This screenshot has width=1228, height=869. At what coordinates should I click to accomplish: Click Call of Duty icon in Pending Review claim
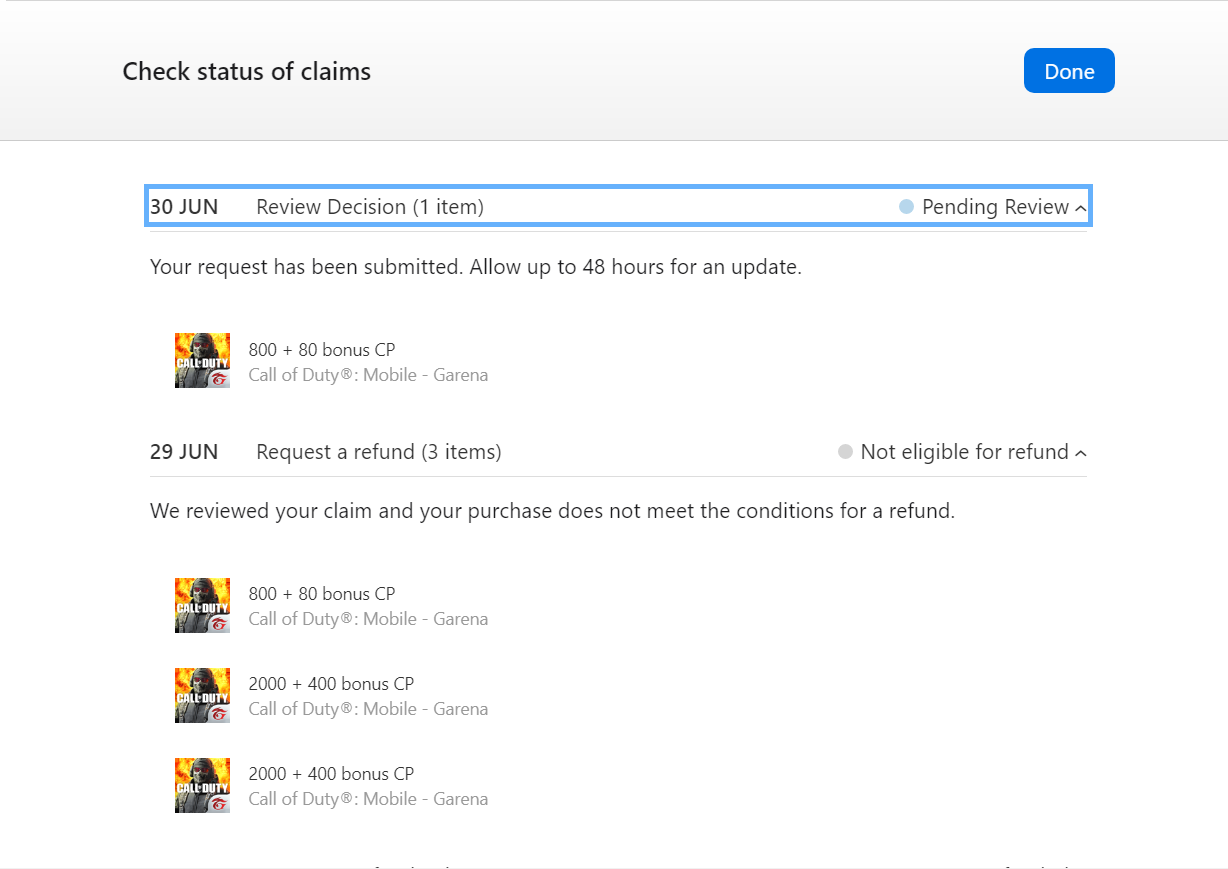pos(202,361)
